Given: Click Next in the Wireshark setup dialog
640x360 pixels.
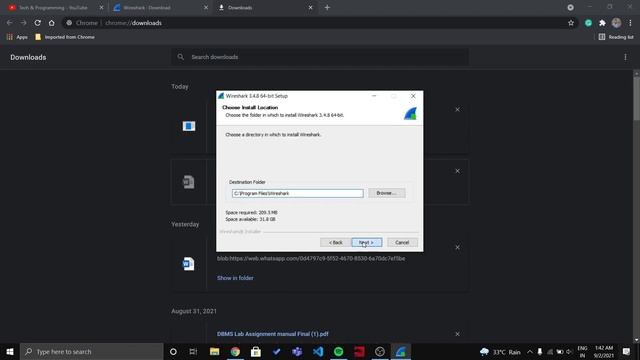Looking at the screenshot, I should [x=367, y=242].
